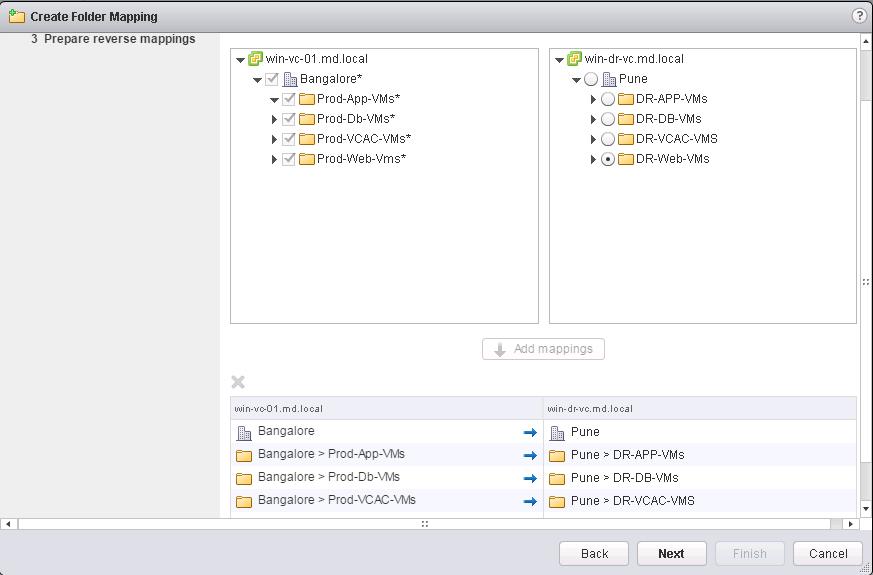This screenshot has height=575, width=873.
Task: Click the win-dr-vc.md.local vCenter icon
Action: tap(574, 58)
